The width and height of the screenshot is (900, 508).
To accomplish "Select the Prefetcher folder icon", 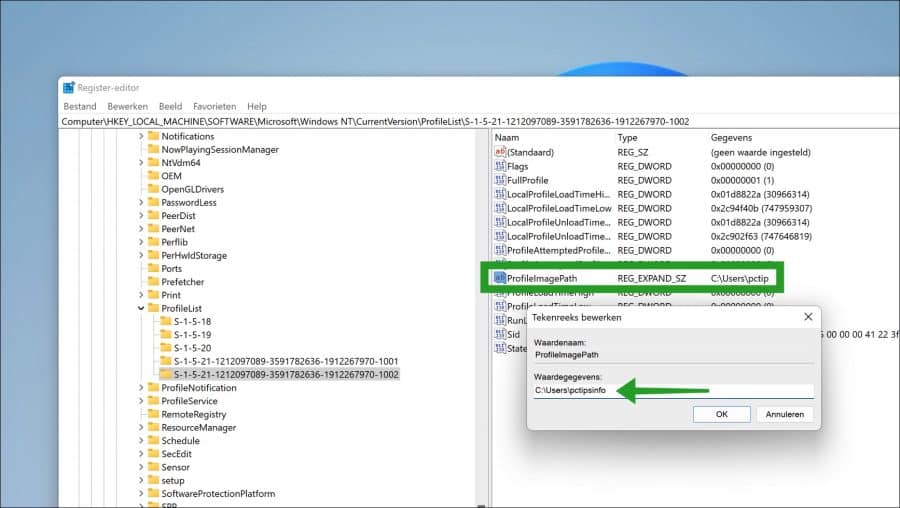I will tap(153, 281).
